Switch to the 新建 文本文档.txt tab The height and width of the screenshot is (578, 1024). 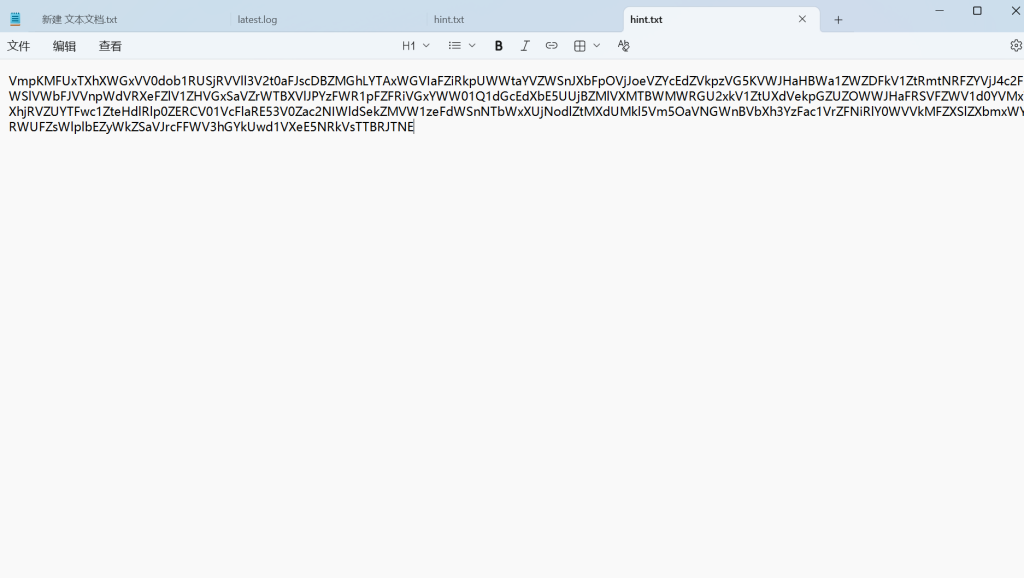click(x=80, y=20)
